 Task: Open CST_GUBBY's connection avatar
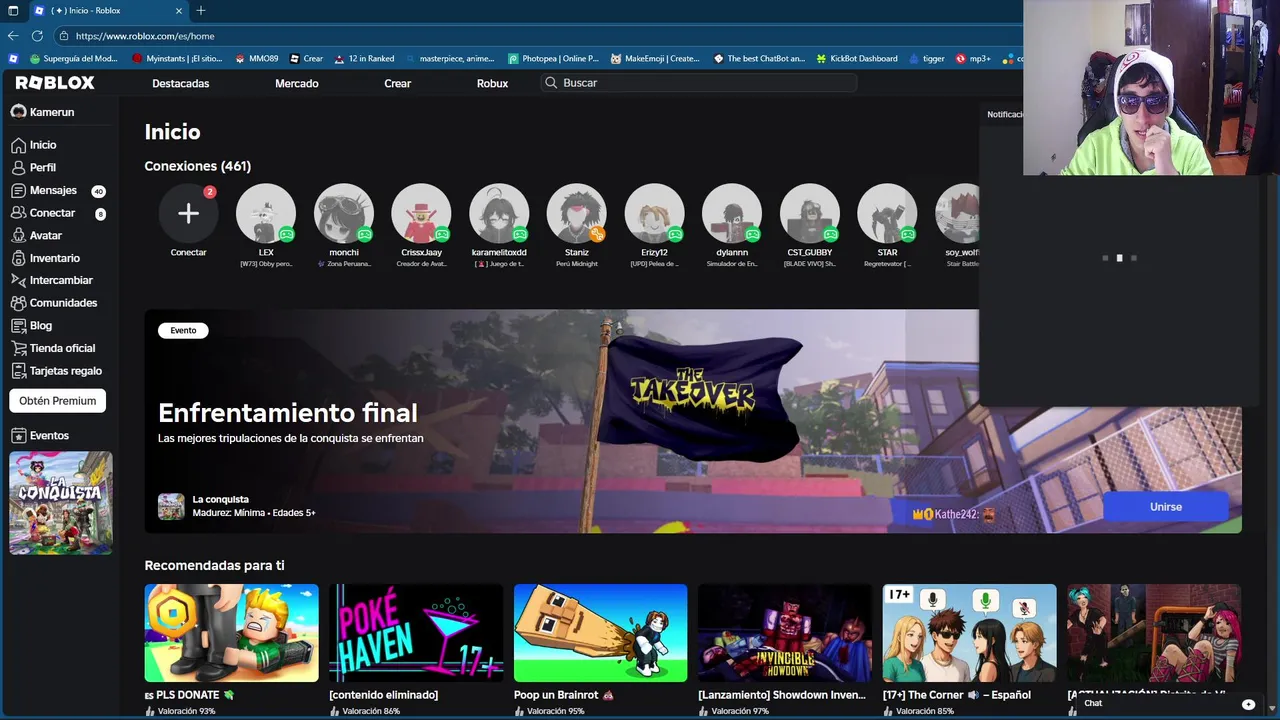coord(810,213)
